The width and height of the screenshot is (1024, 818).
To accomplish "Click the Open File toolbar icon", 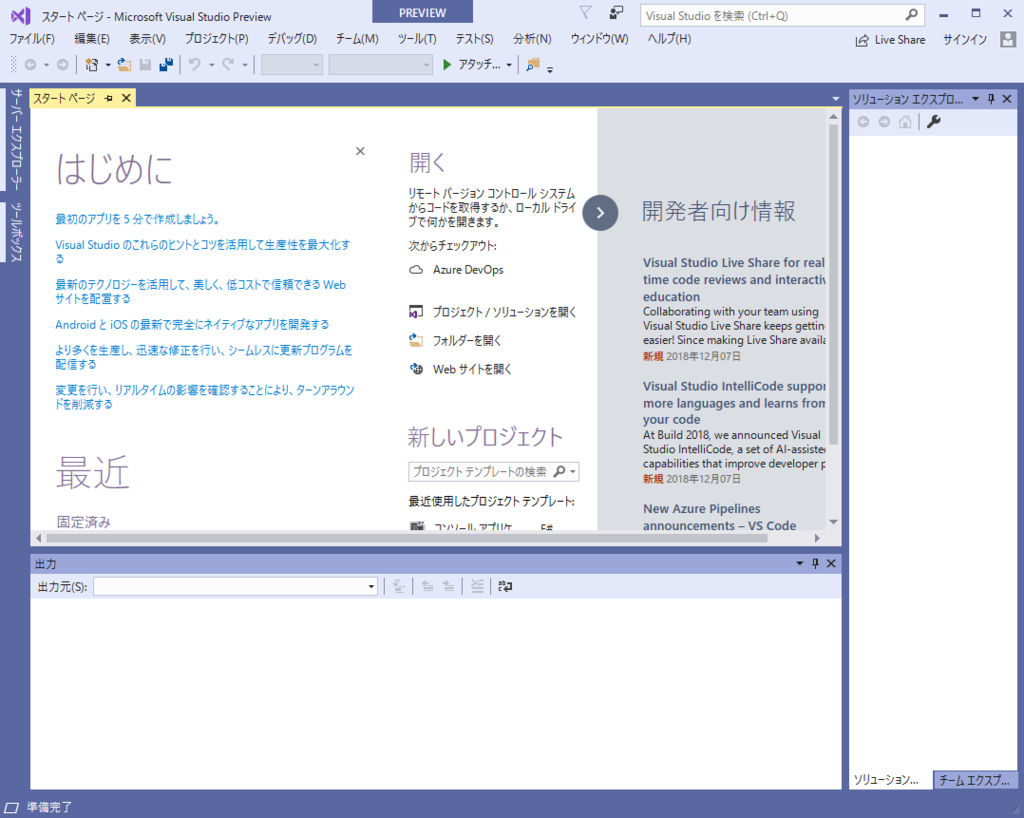I will point(124,65).
